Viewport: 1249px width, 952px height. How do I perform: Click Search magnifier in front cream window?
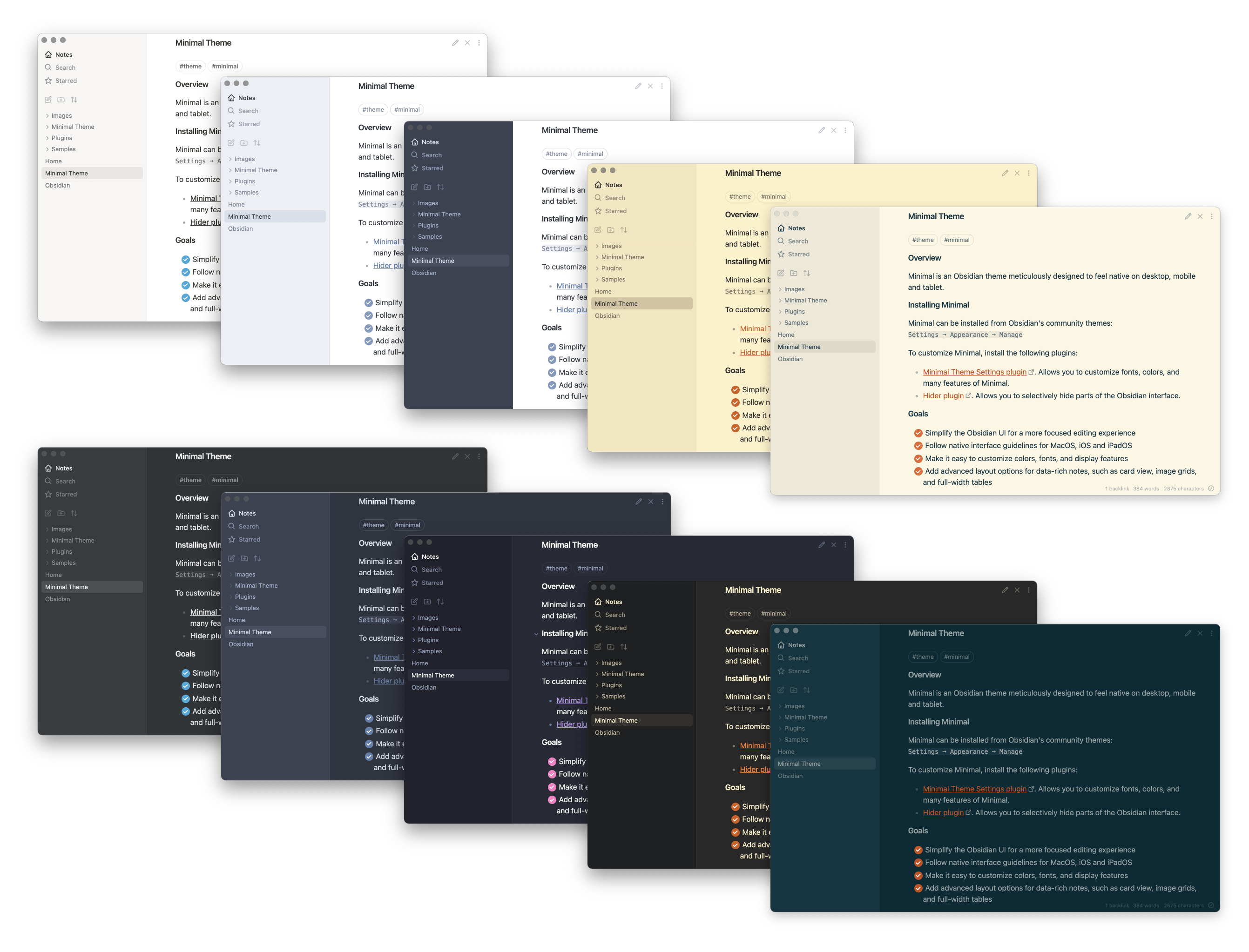pos(781,241)
